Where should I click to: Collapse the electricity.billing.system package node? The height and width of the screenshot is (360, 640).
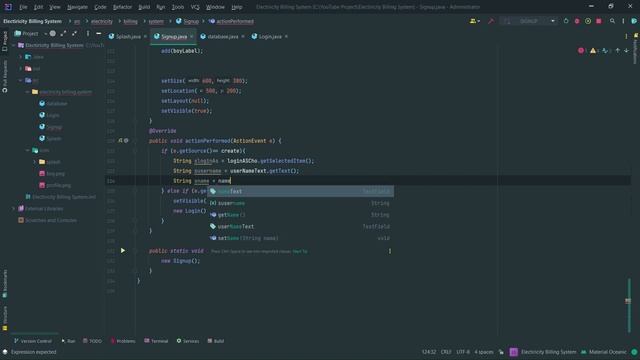click(x=27, y=92)
